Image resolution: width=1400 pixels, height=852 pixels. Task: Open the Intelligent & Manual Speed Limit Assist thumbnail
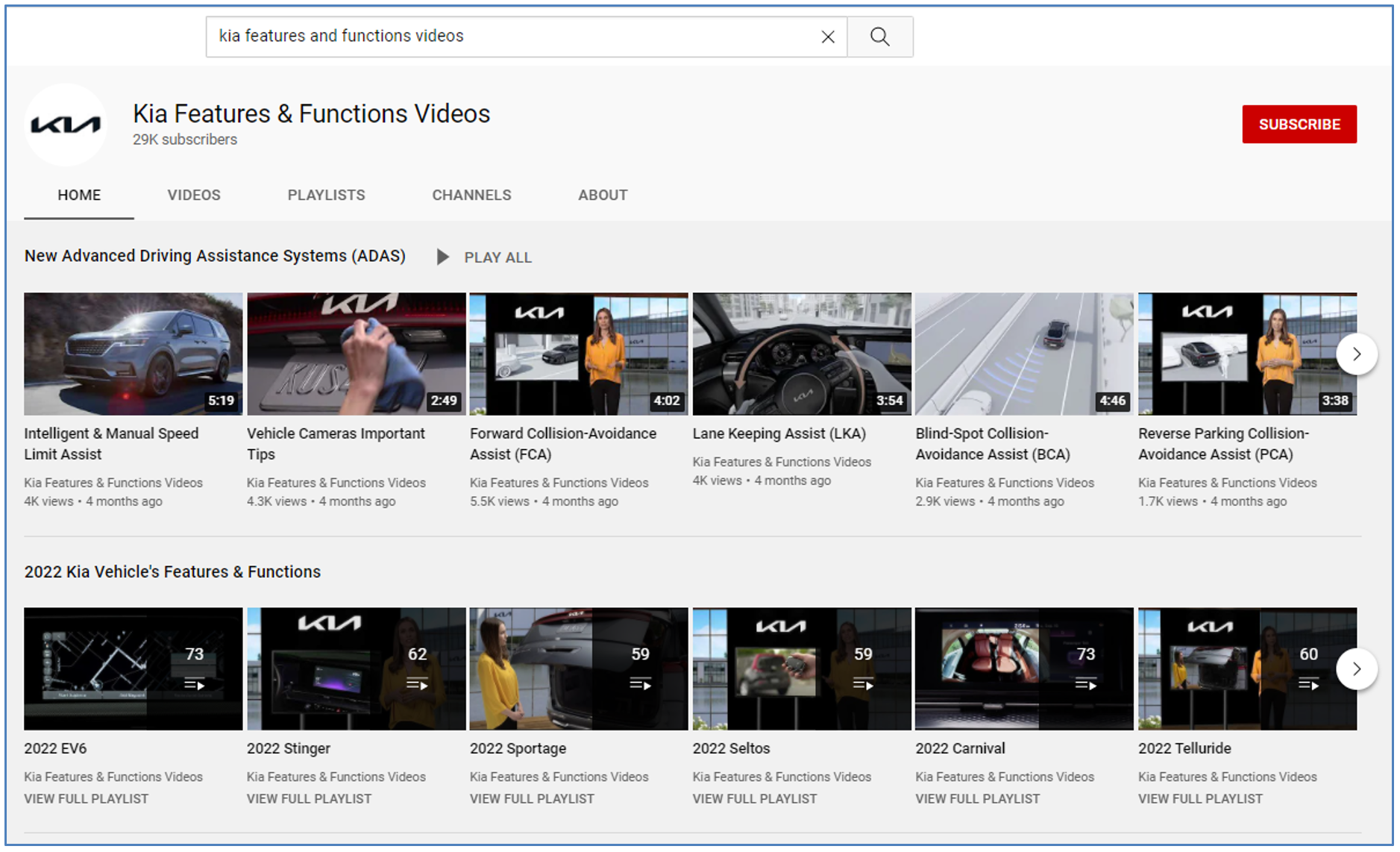coord(133,354)
